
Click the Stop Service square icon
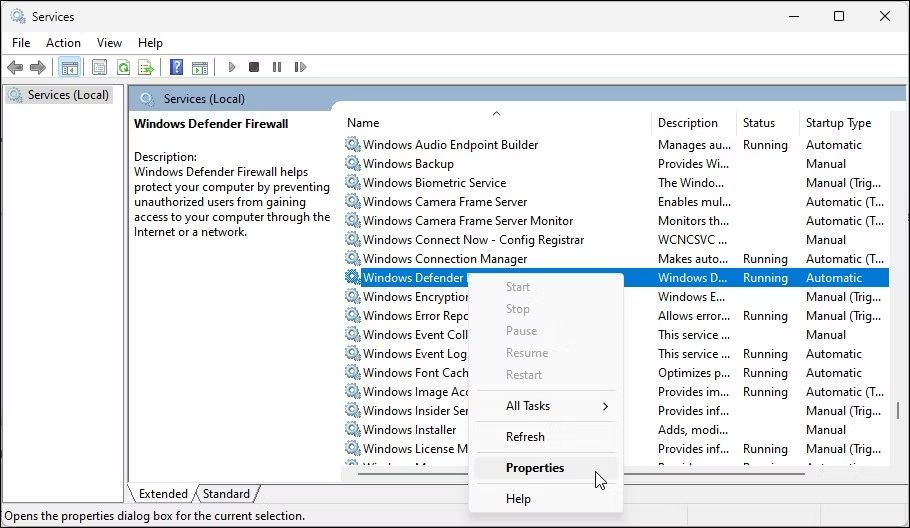(254, 67)
